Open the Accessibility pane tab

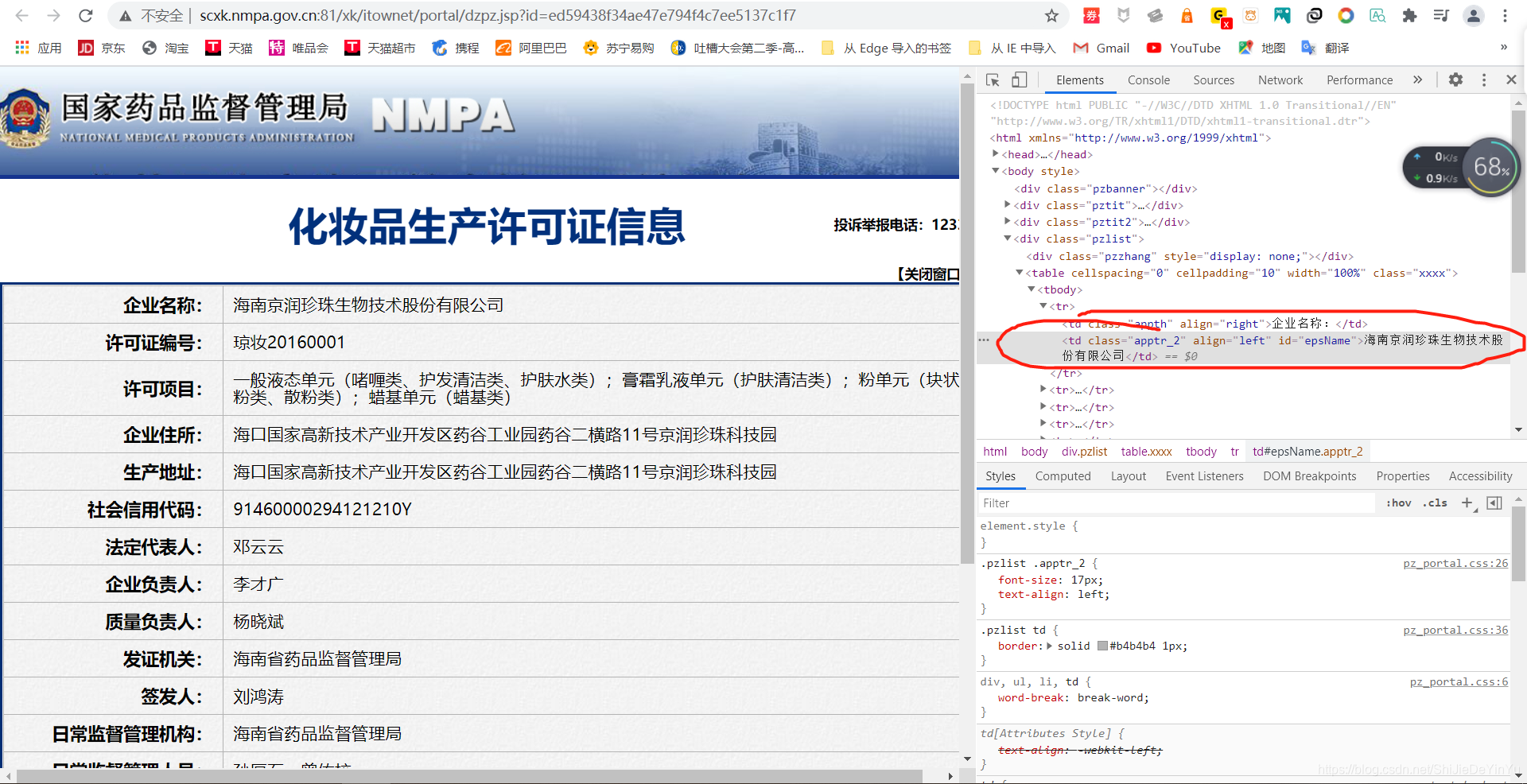pyautogui.click(x=1480, y=476)
